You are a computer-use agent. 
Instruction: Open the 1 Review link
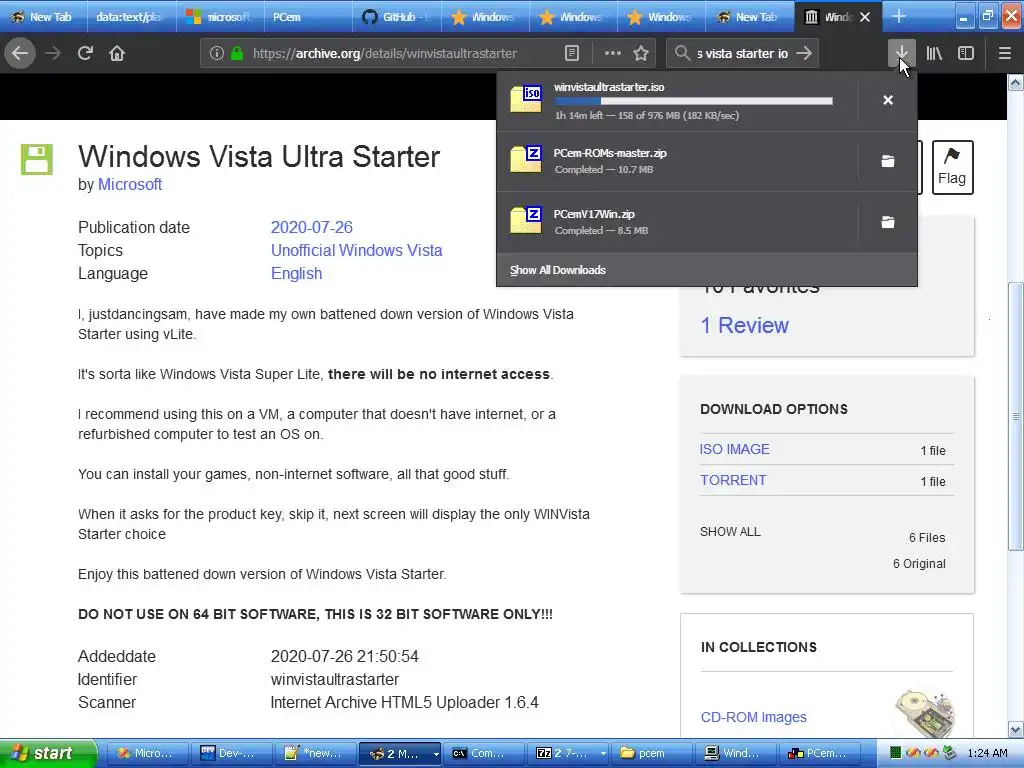(x=744, y=325)
